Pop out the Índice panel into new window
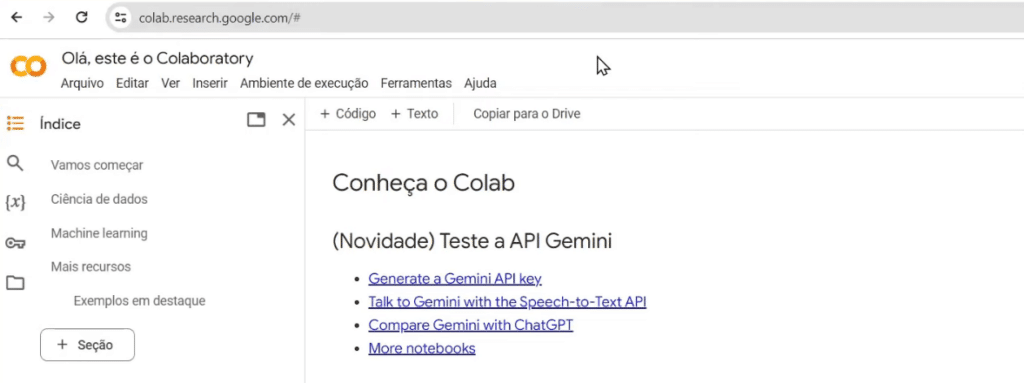The height and width of the screenshot is (383, 1024). pos(256,120)
